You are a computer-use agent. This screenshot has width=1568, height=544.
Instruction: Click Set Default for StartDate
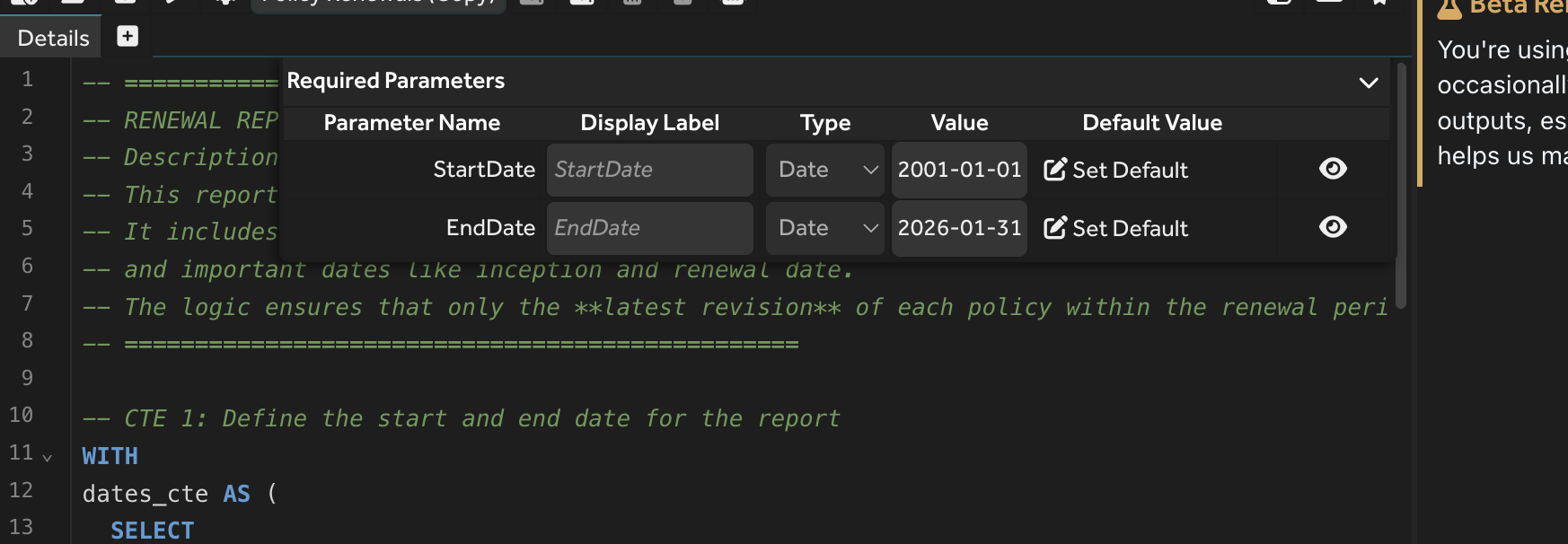1129,170
